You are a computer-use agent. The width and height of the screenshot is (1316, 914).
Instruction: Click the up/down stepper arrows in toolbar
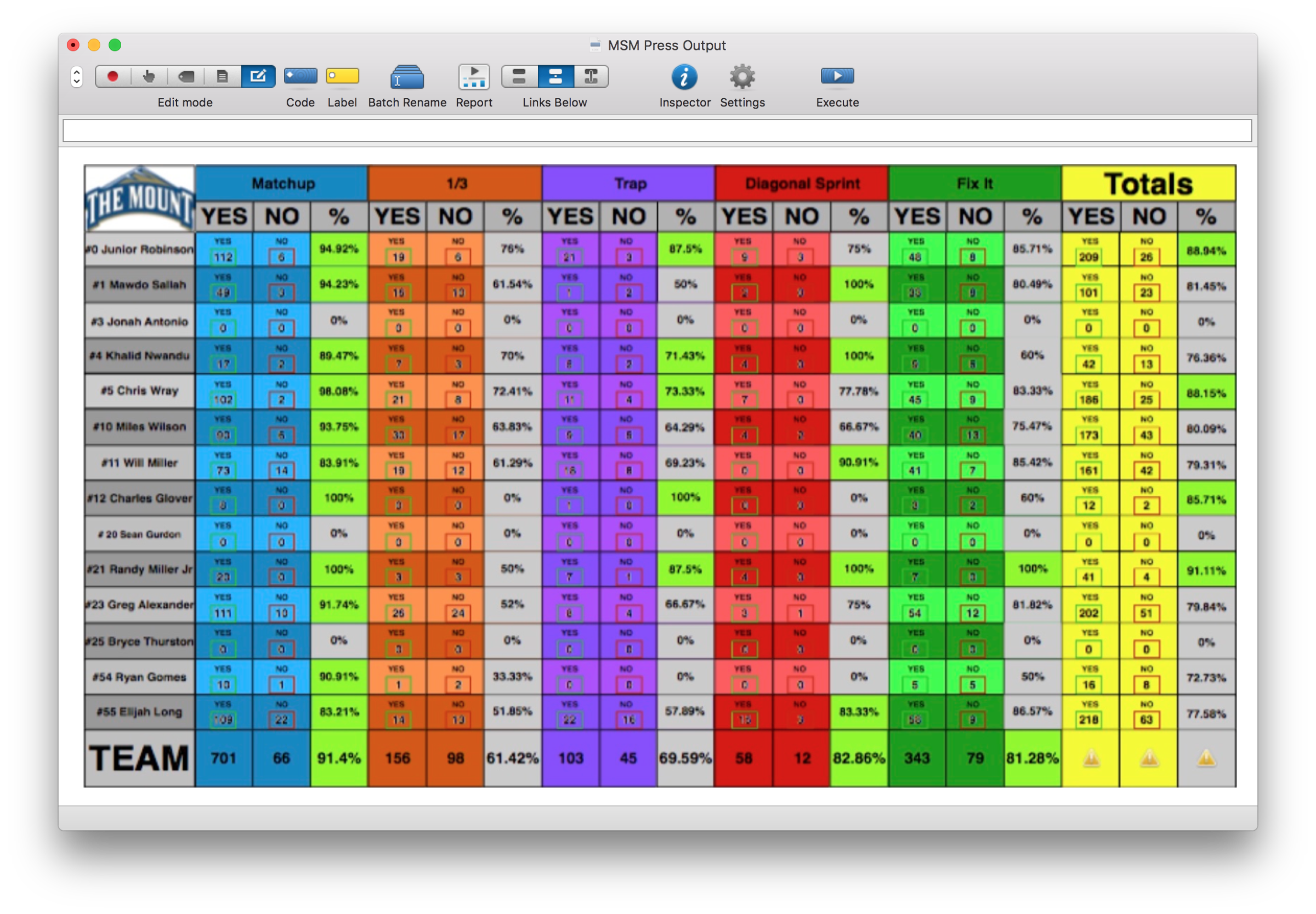point(77,77)
